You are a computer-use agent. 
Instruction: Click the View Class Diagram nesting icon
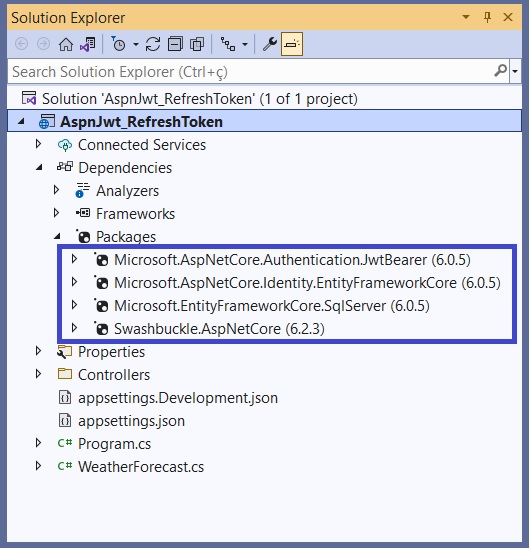(x=228, y=44)
